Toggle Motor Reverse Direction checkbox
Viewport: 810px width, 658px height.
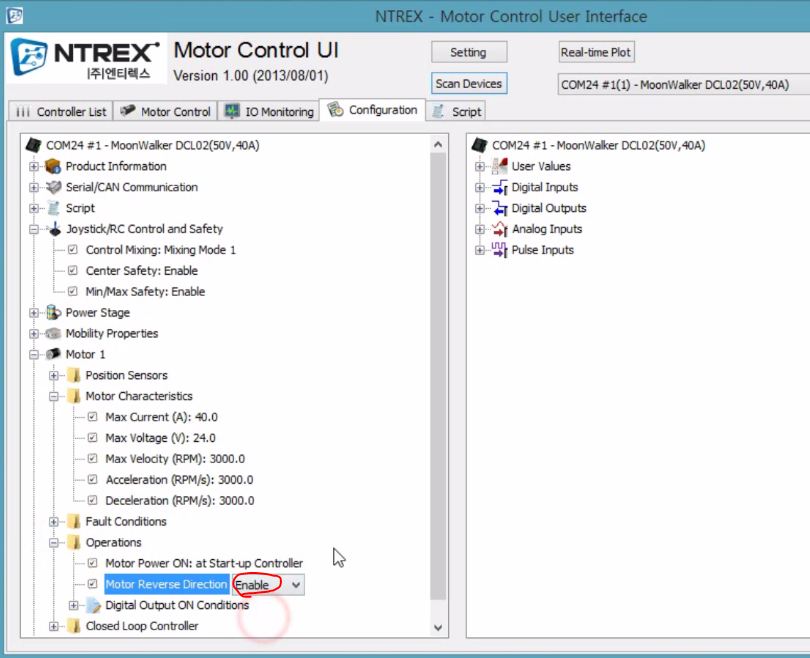(92, 584)
